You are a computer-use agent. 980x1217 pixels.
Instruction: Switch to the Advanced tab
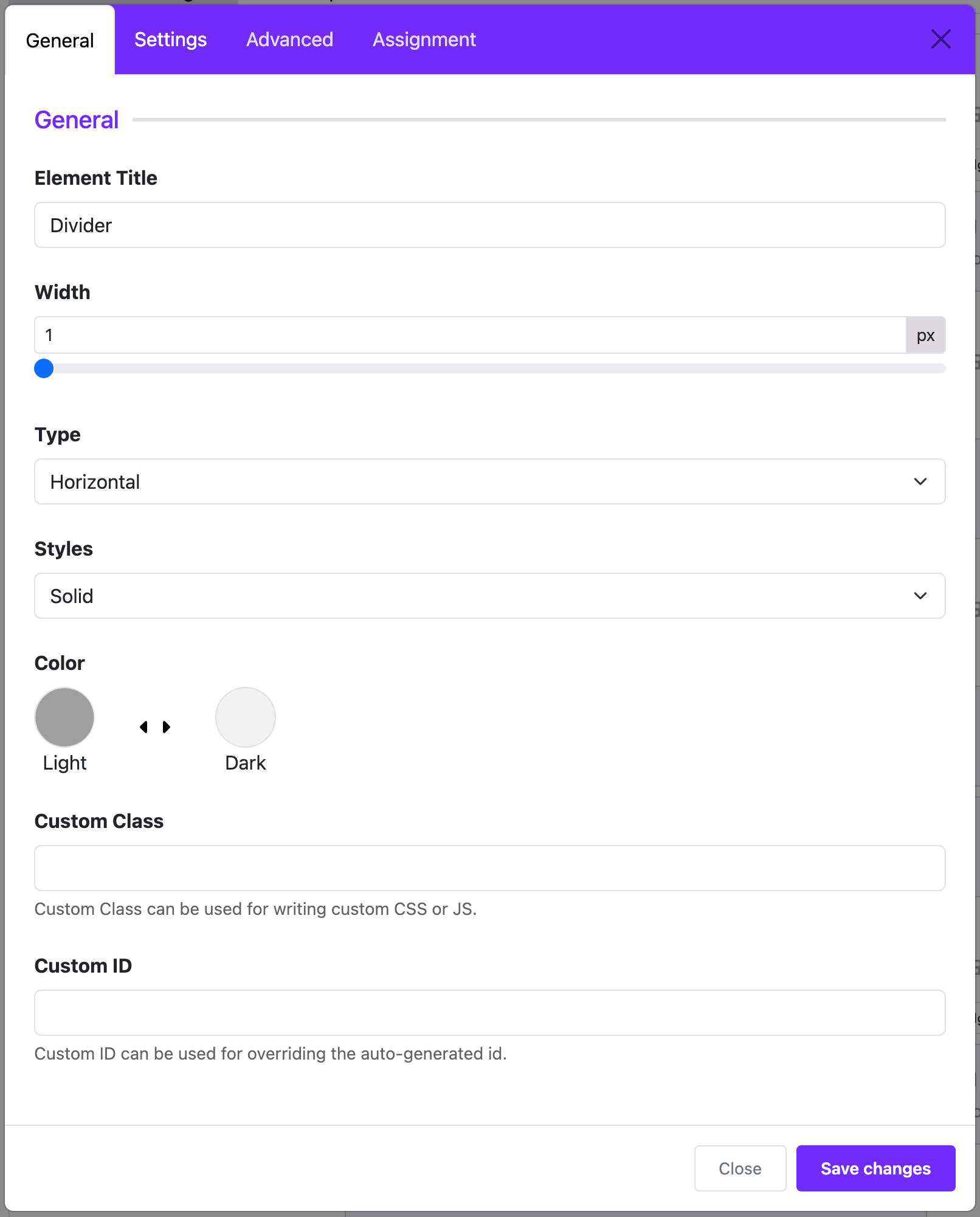click(x=289, y=40)
